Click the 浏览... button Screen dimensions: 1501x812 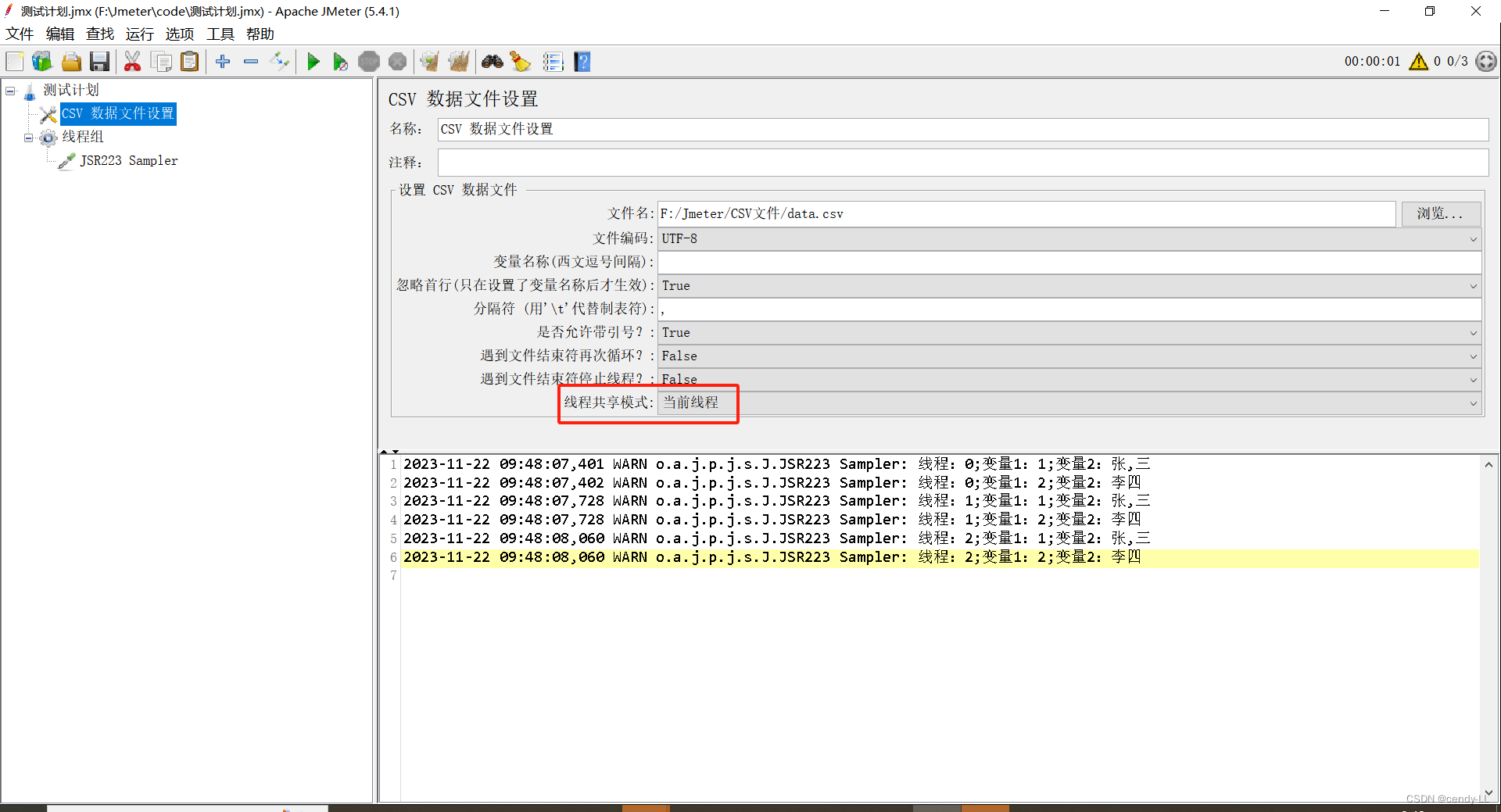[x=1440, y=213]
